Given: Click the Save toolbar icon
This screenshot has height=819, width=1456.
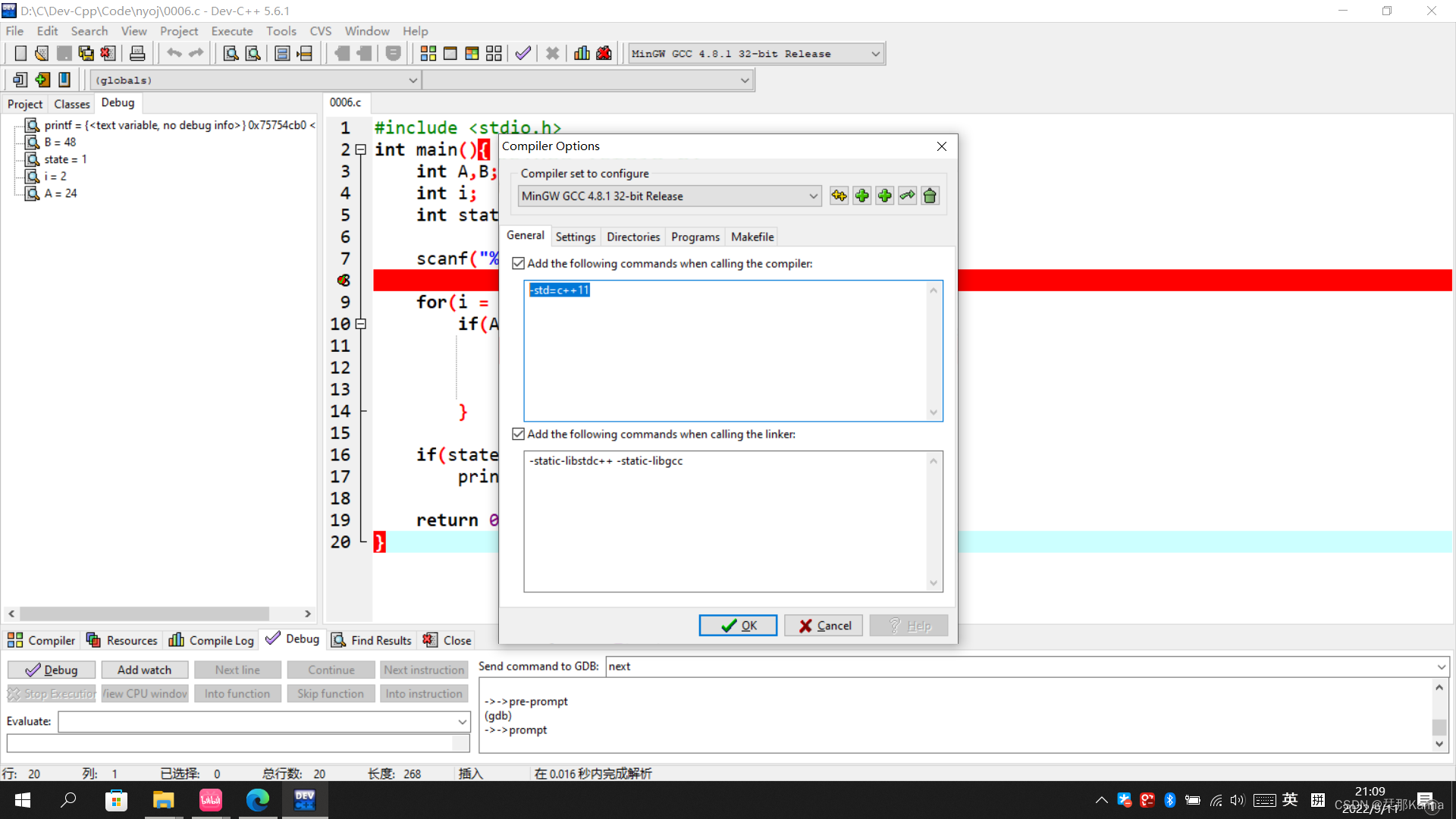Looking at the screenshot, I should coord(64,53).
